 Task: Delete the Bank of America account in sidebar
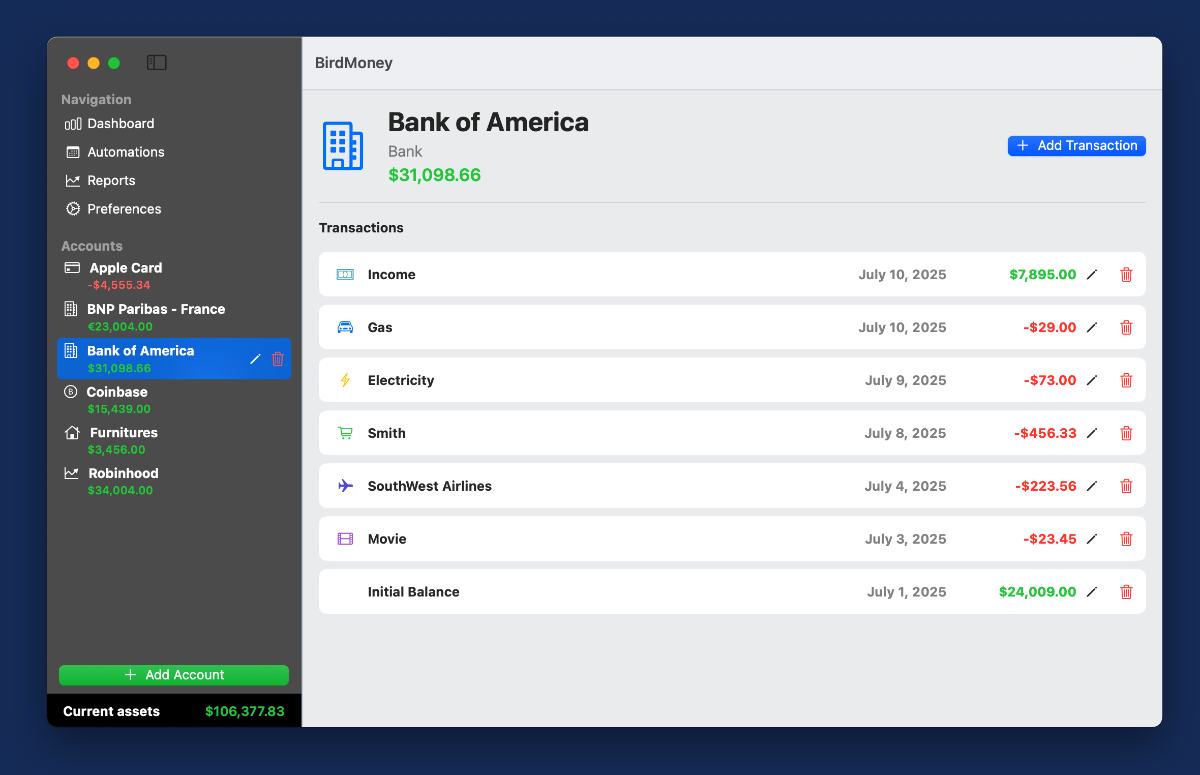click(278, 359)
